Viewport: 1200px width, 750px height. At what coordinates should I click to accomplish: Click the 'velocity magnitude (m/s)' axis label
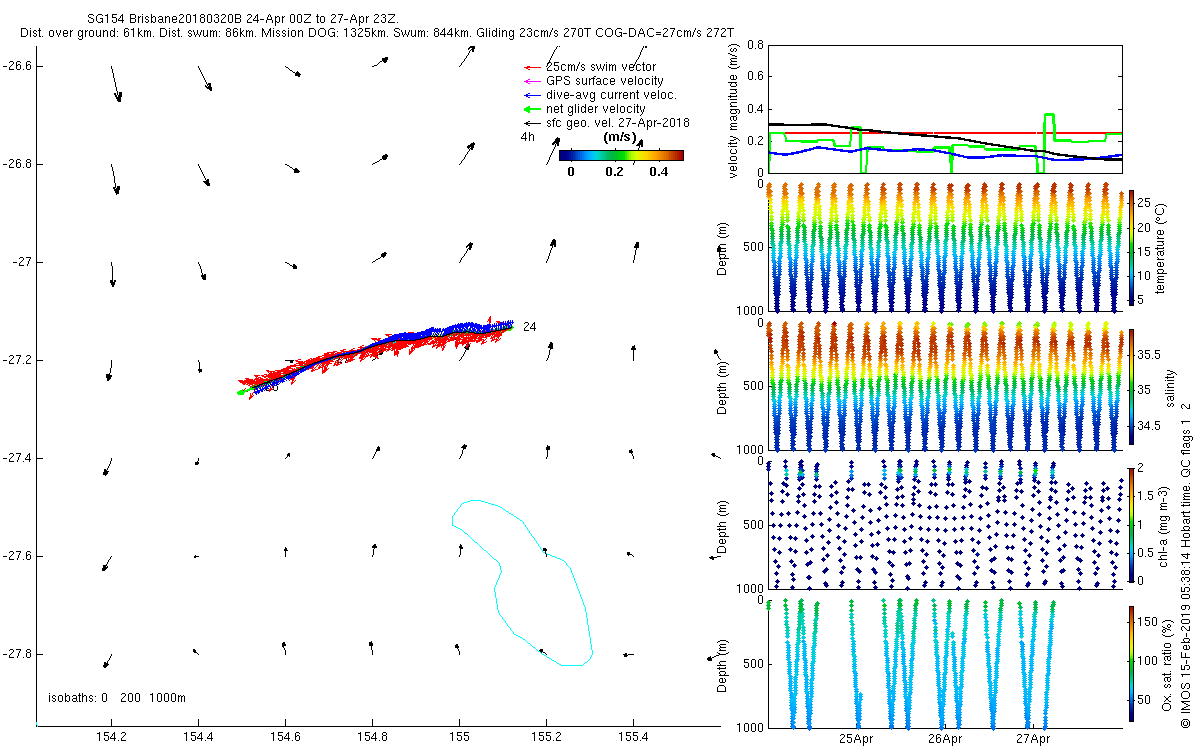(733, 109)
